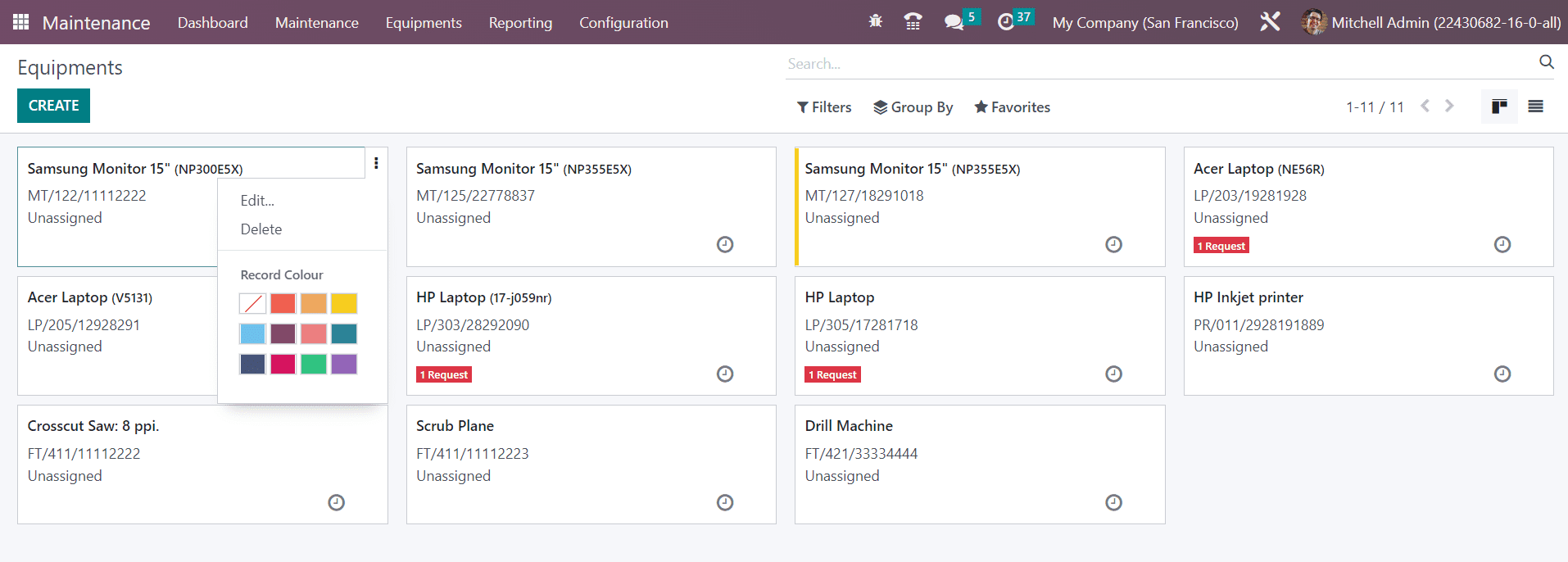Open the apps grid menu icon
This screenshot has width=1568, height=562.
[x=21, y=22]
